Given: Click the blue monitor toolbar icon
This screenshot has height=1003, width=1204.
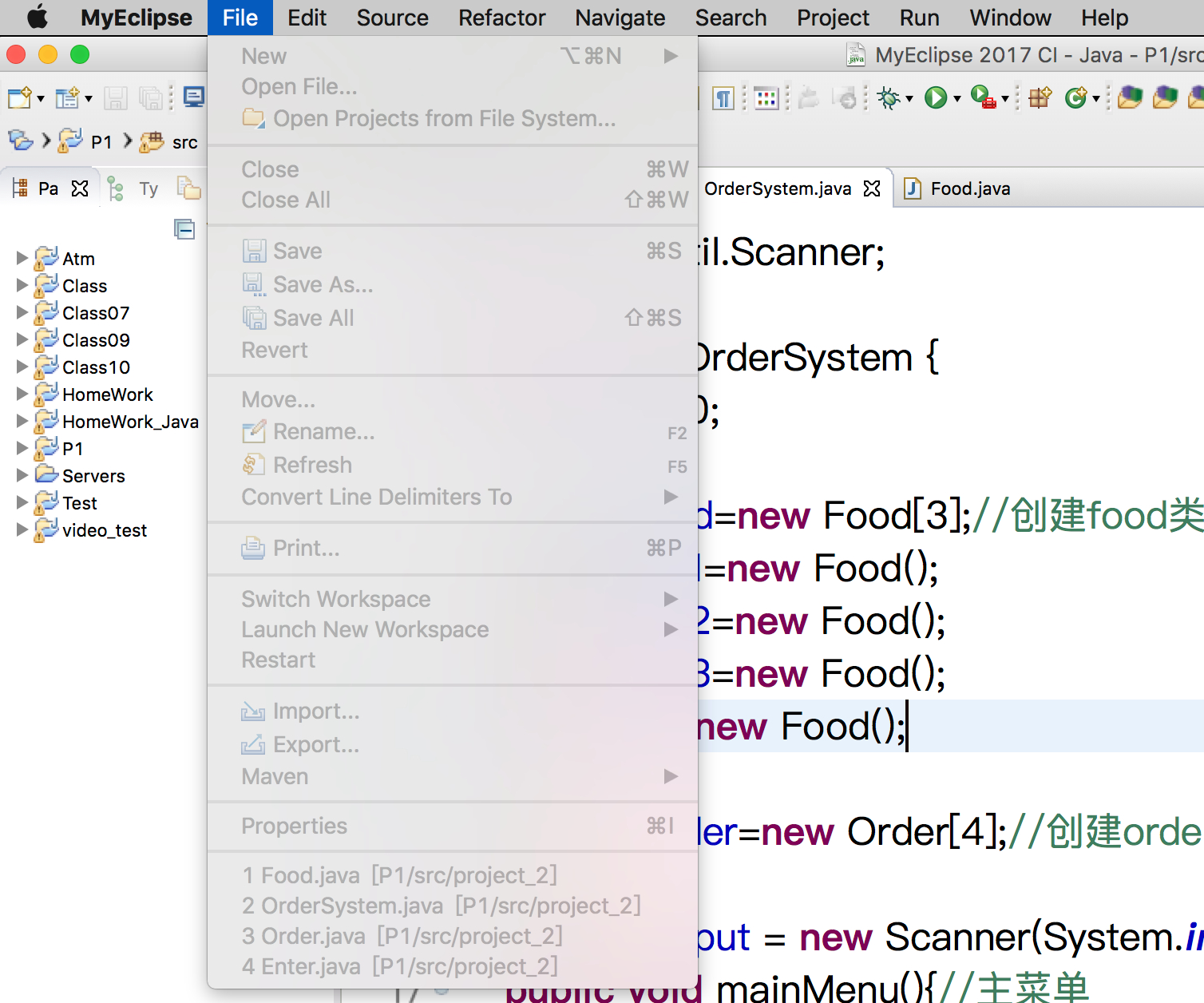Looking at the screenshot, I should pos(193,97).
